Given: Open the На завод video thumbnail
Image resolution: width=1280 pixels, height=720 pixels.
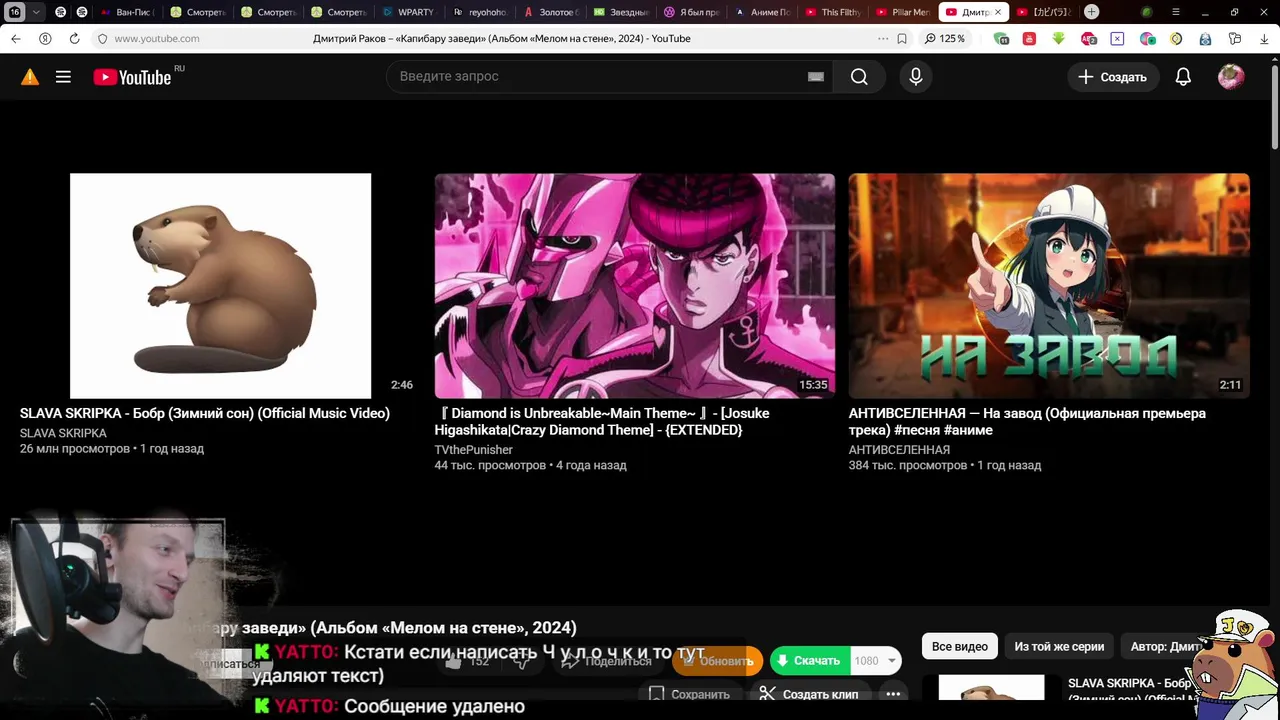Looking at the screenshot, I should 1049,286.
